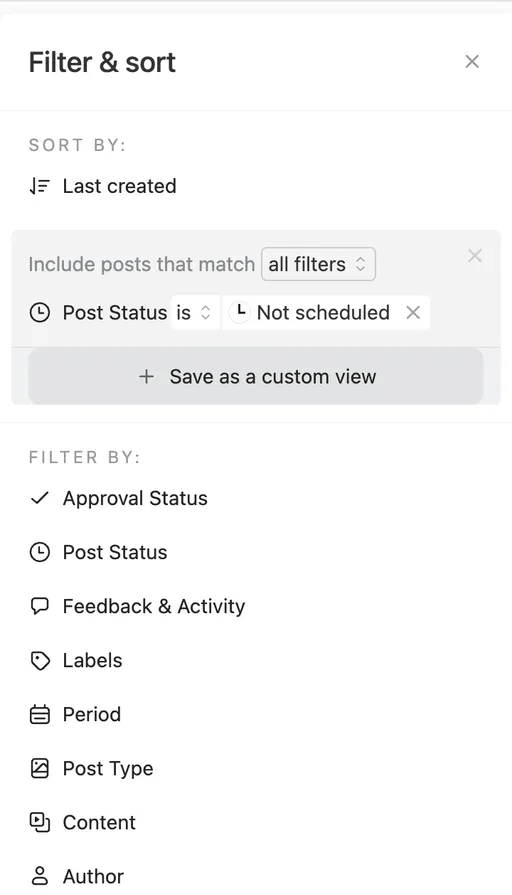Select Approval Status filter option
This screenshot has height=895, width=512.
135,498
